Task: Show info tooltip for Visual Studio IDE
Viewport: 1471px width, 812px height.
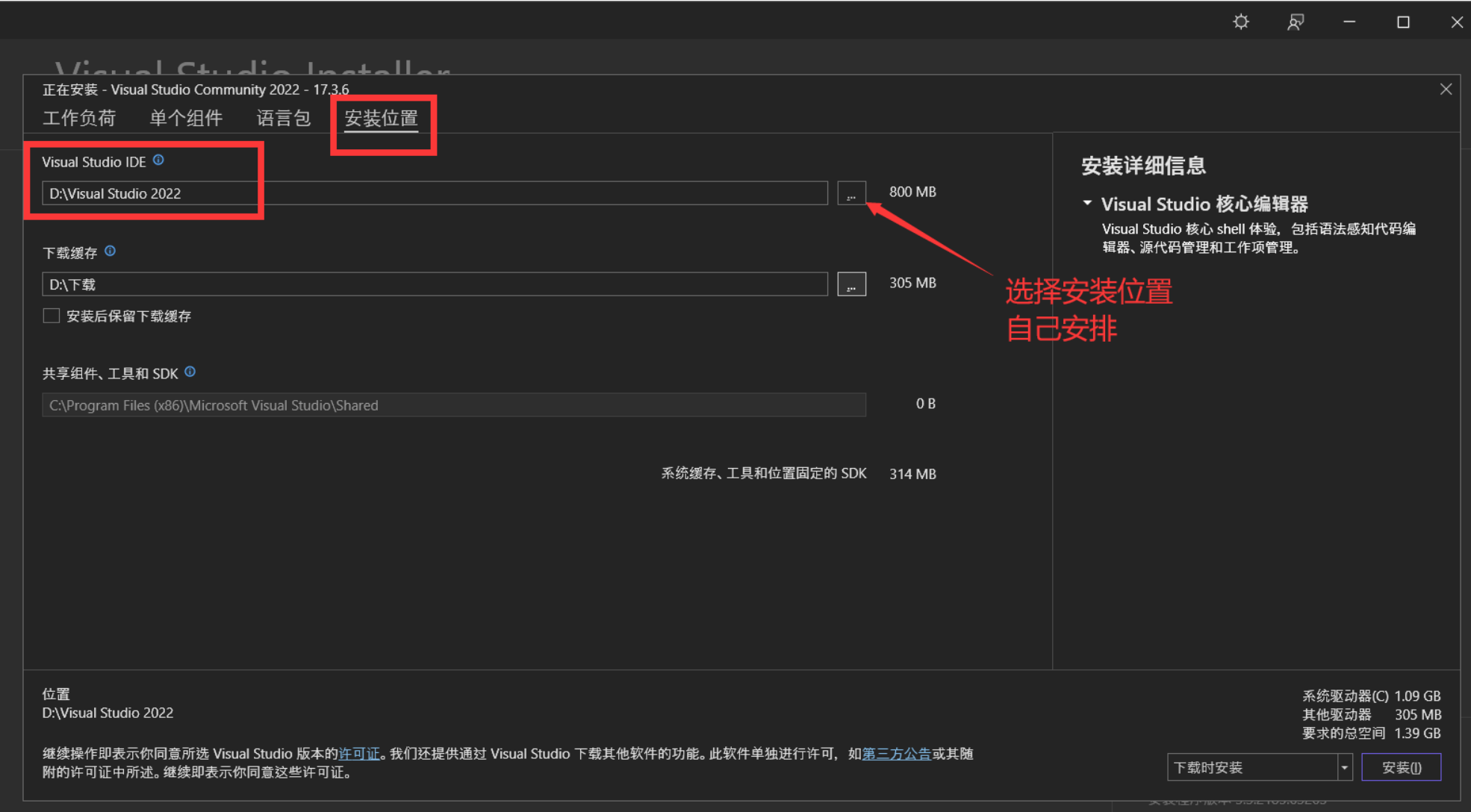Action: pyautogui.click(x=158, y=160)
